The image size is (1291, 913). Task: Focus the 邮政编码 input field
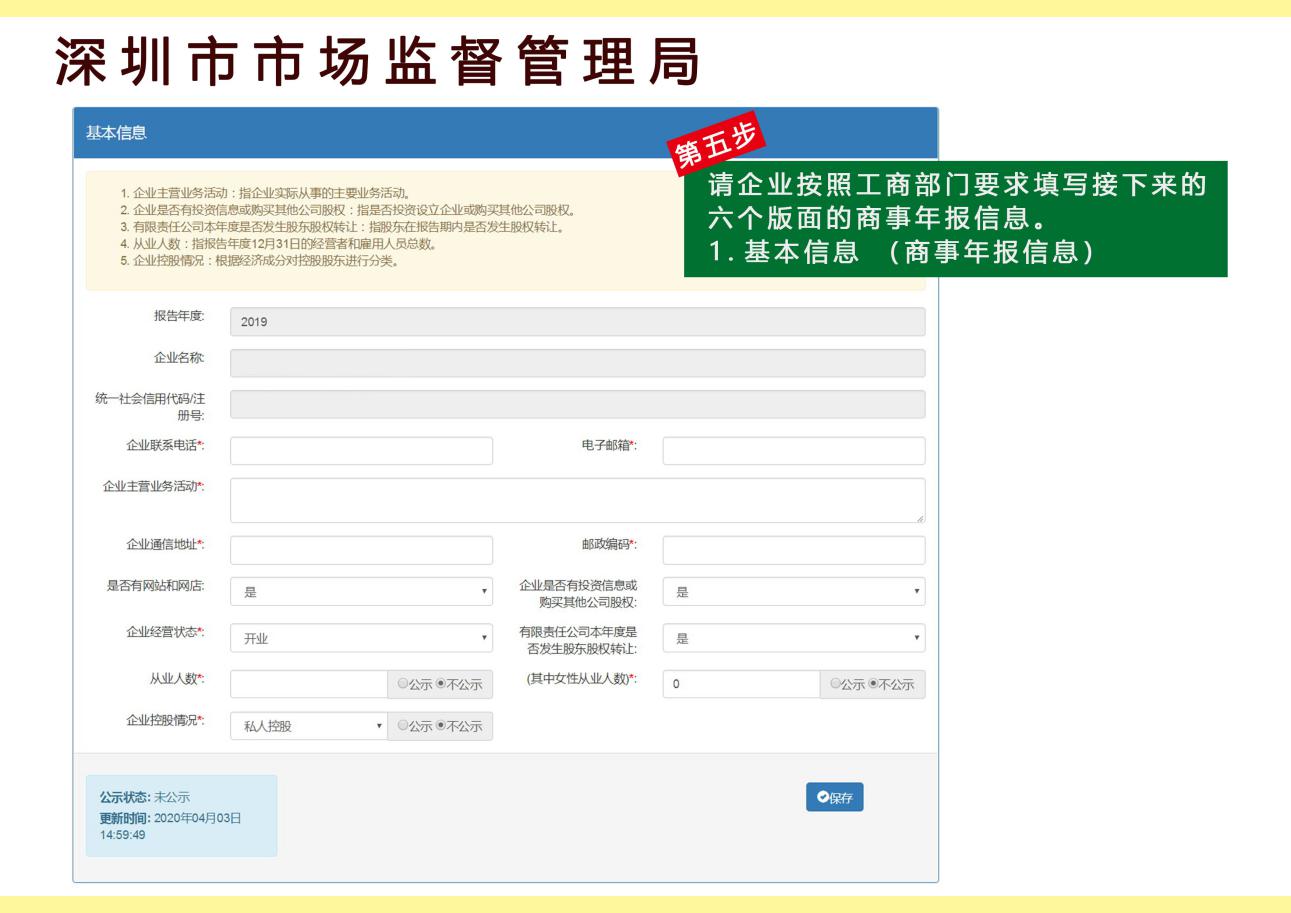coord(794,550)
